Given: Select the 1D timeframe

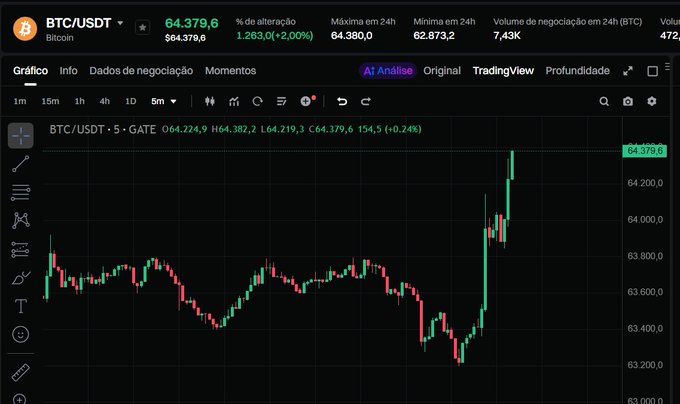Looking at the screenshot, I should 131,101.
